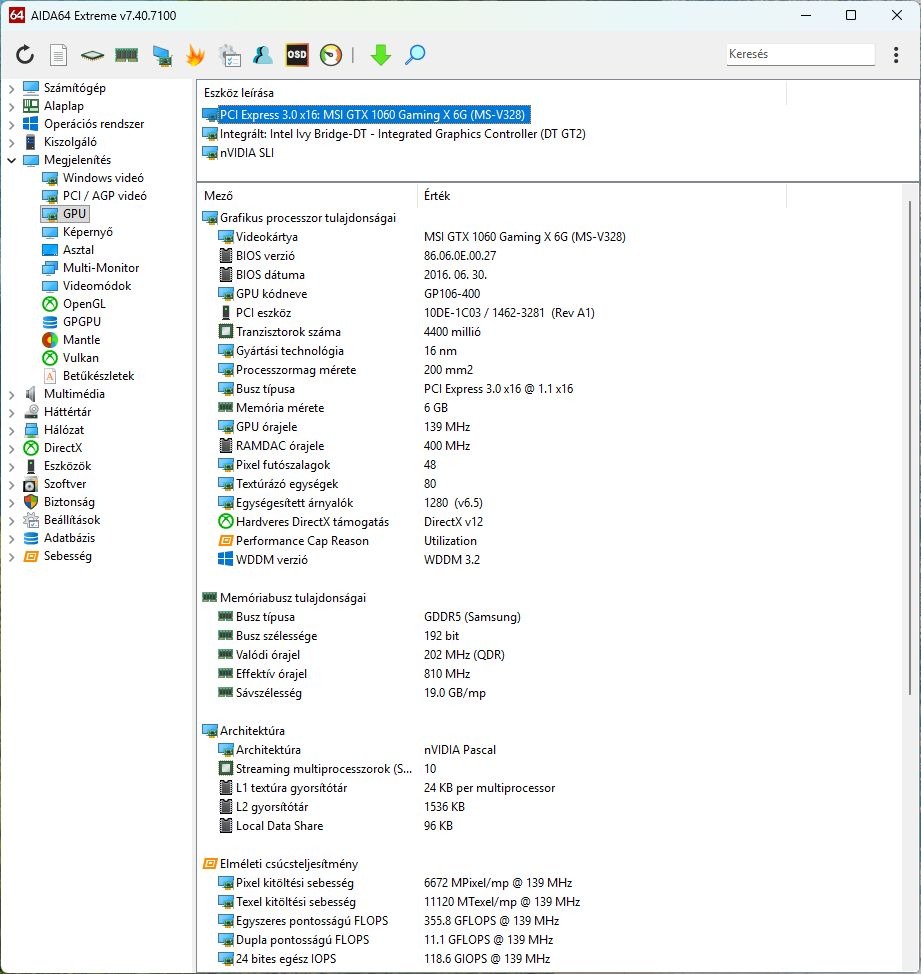Open the CPU chip toolbar icon
This screenshot has height=974, width=921.
92,55
